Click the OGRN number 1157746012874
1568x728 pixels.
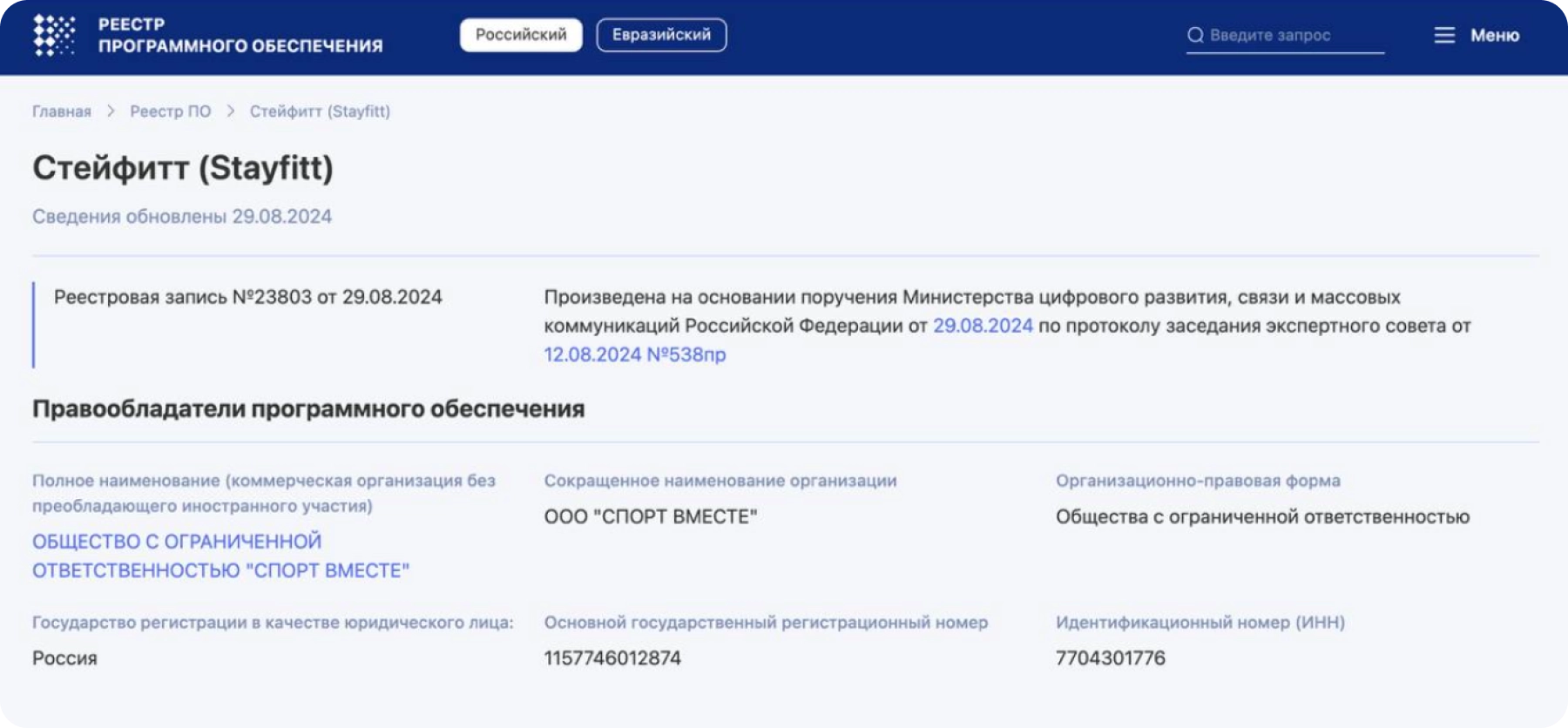pos(612,658)
